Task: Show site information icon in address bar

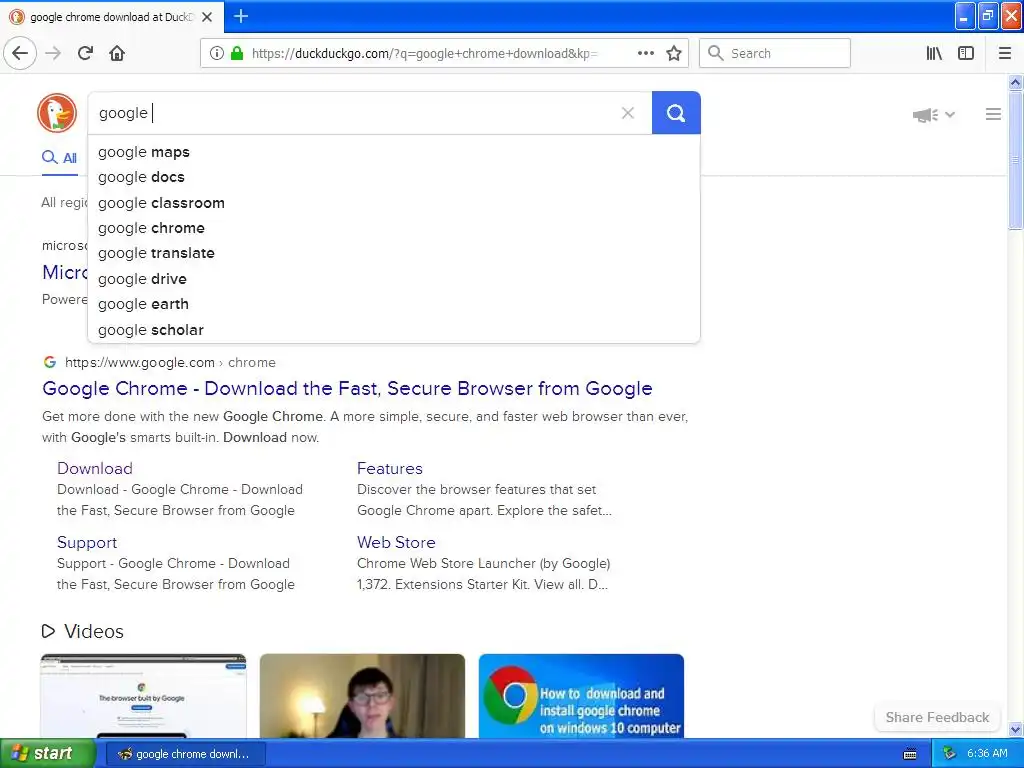Action: (216, 54)
